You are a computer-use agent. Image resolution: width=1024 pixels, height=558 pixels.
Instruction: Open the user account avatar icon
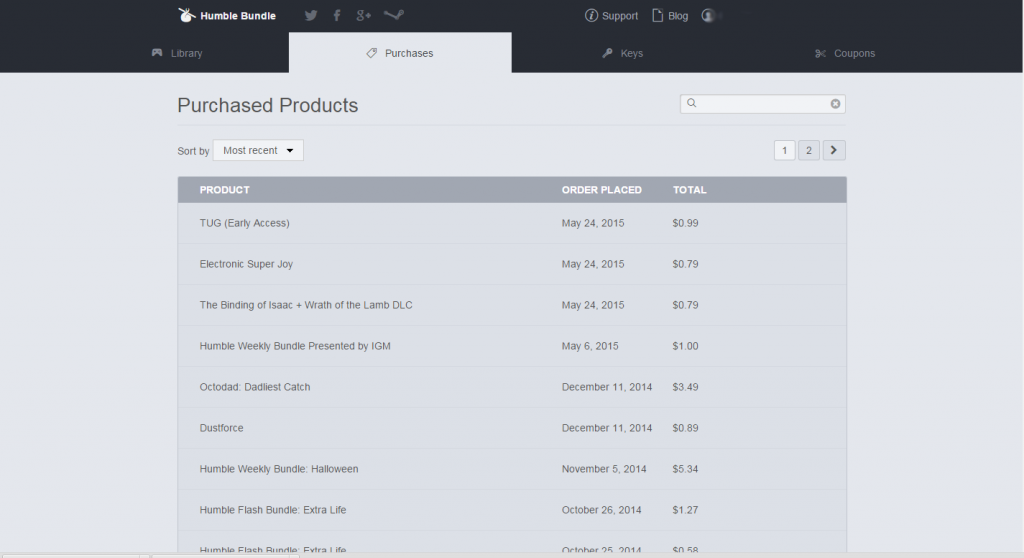coord(708,15)
